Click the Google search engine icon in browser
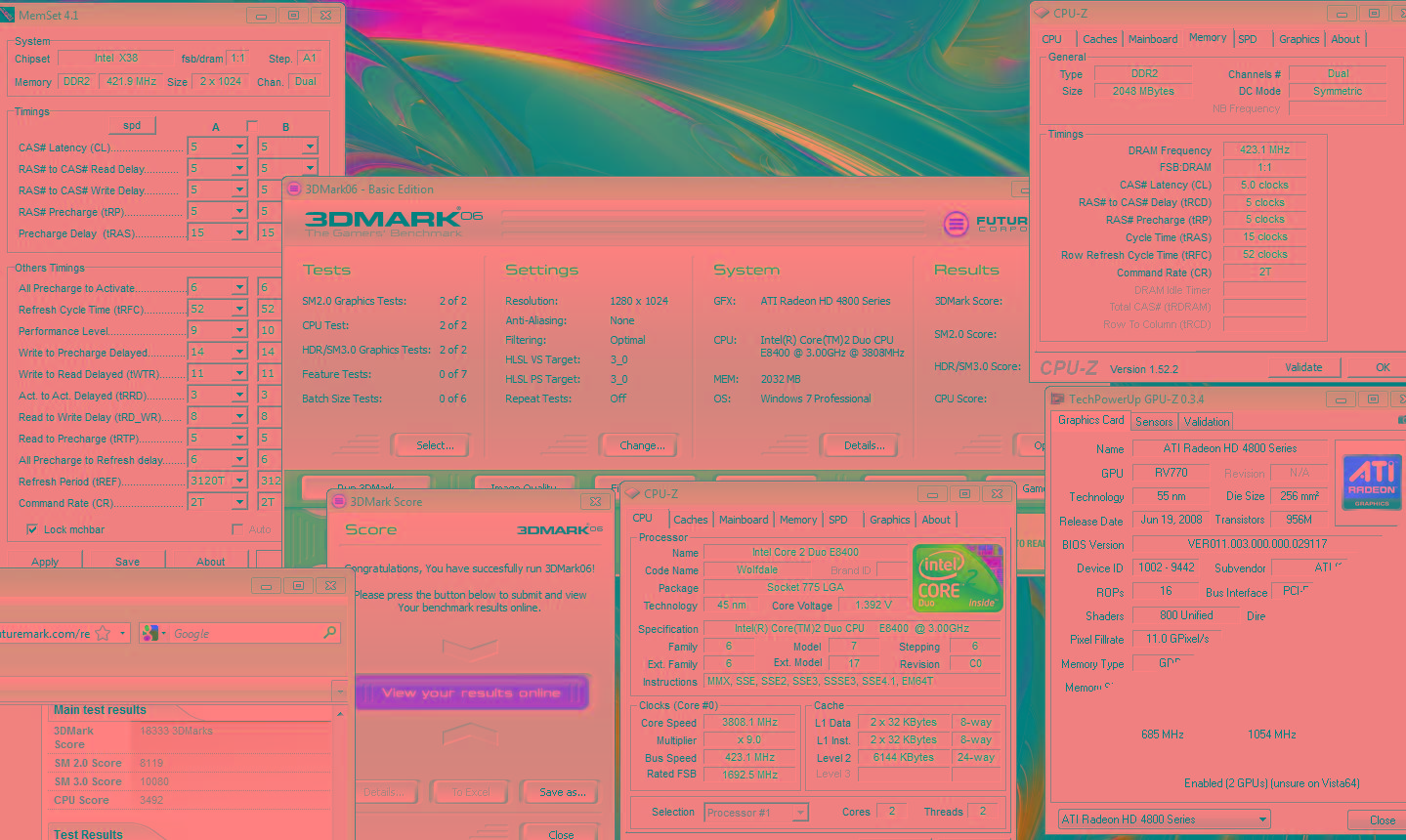1406x840 pixels. [x=149, y=633]
